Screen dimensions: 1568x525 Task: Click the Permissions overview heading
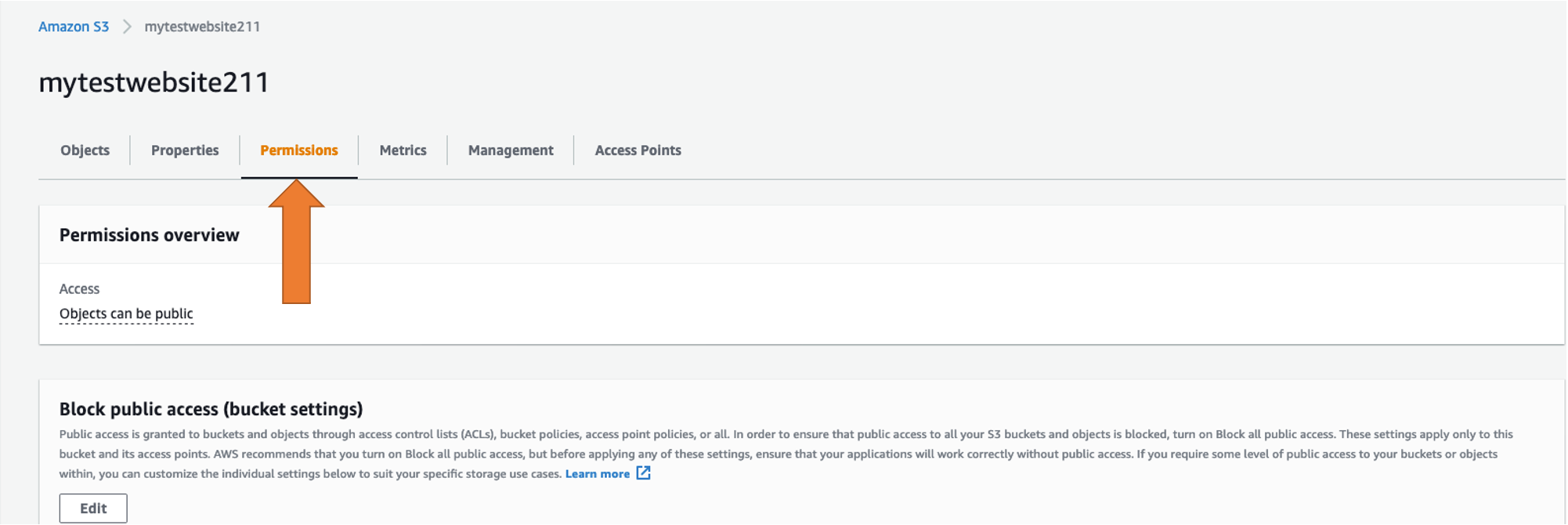149,235
